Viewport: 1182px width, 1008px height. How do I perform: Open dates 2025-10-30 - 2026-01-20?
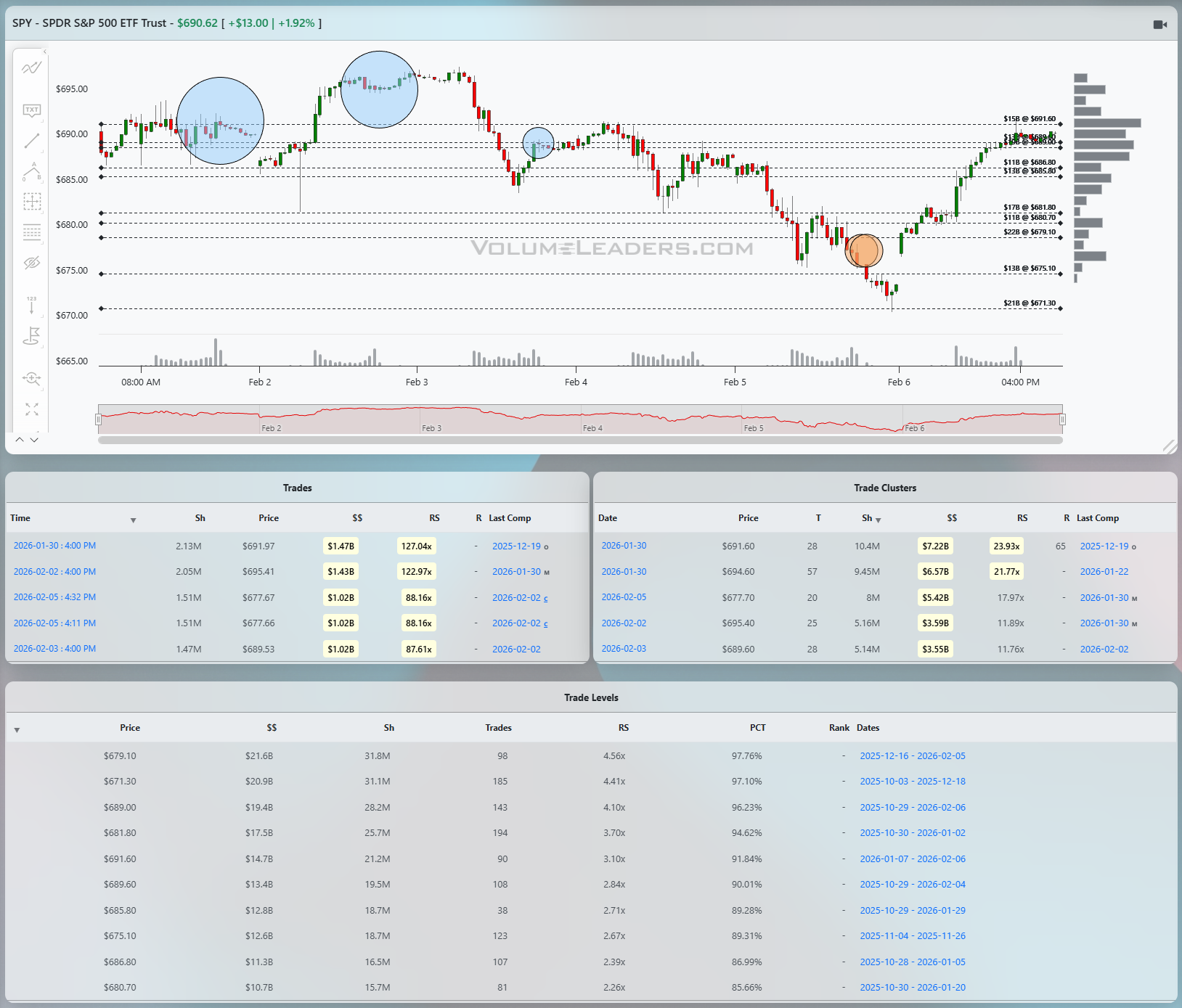coord(913,988)
